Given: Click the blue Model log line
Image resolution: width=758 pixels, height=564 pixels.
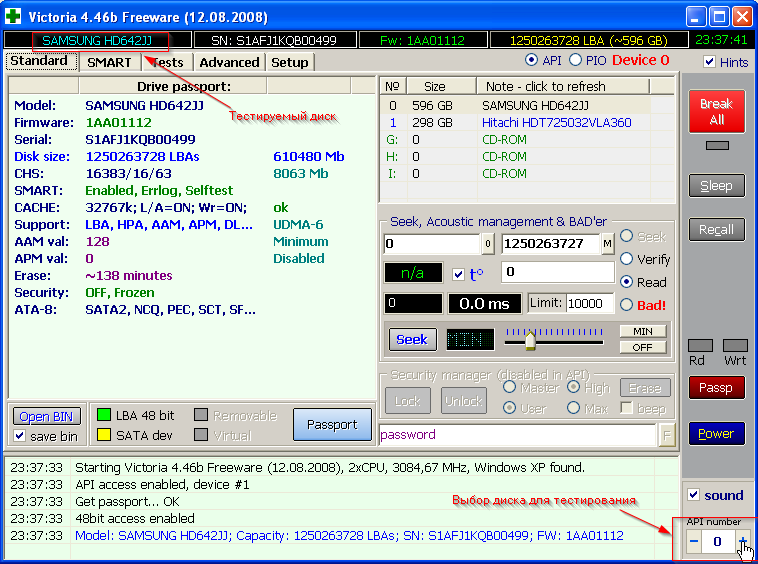Looking at the screenshot, I should tap(349, 535).
